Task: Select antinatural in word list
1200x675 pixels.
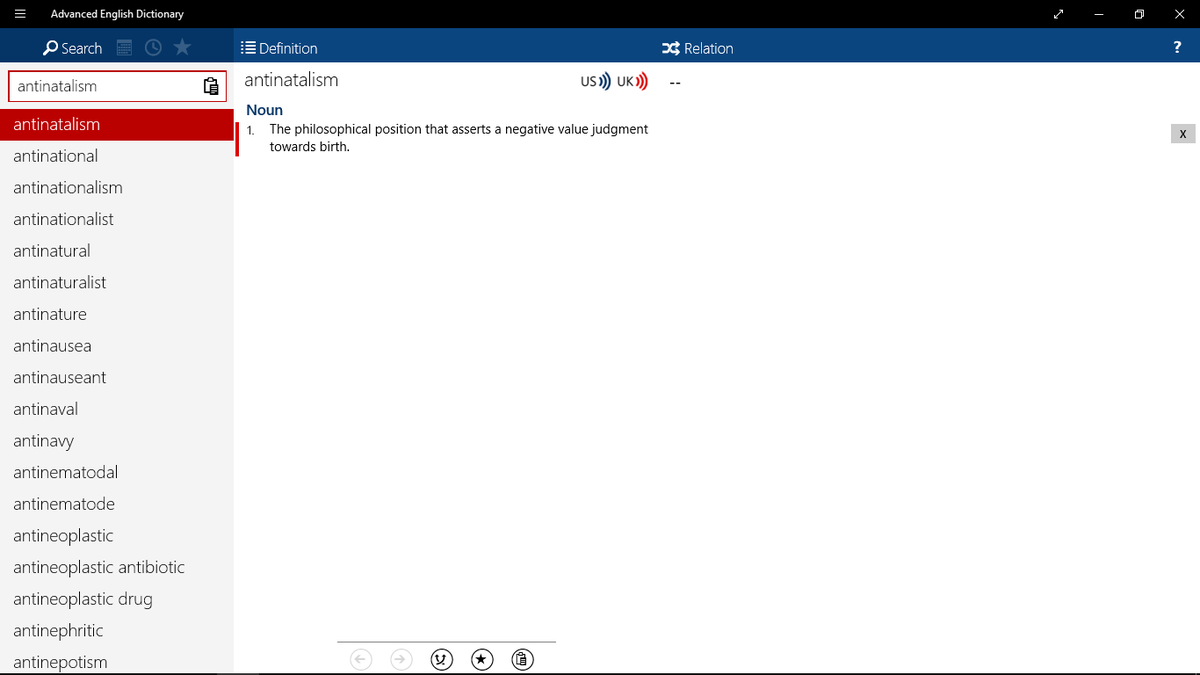Action: pos(116,251)
